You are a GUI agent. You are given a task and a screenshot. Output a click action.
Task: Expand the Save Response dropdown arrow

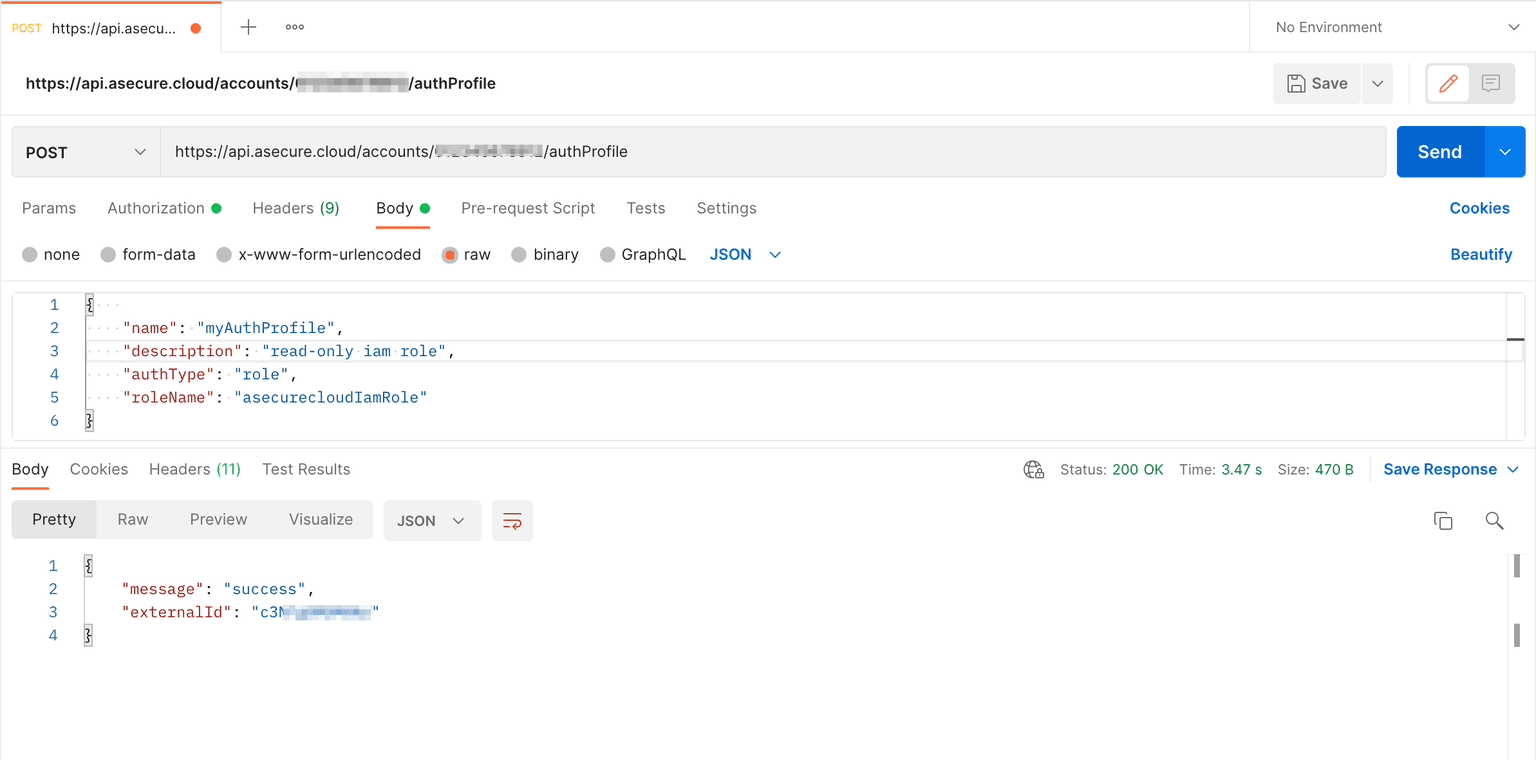click(x=1512, y=470)
